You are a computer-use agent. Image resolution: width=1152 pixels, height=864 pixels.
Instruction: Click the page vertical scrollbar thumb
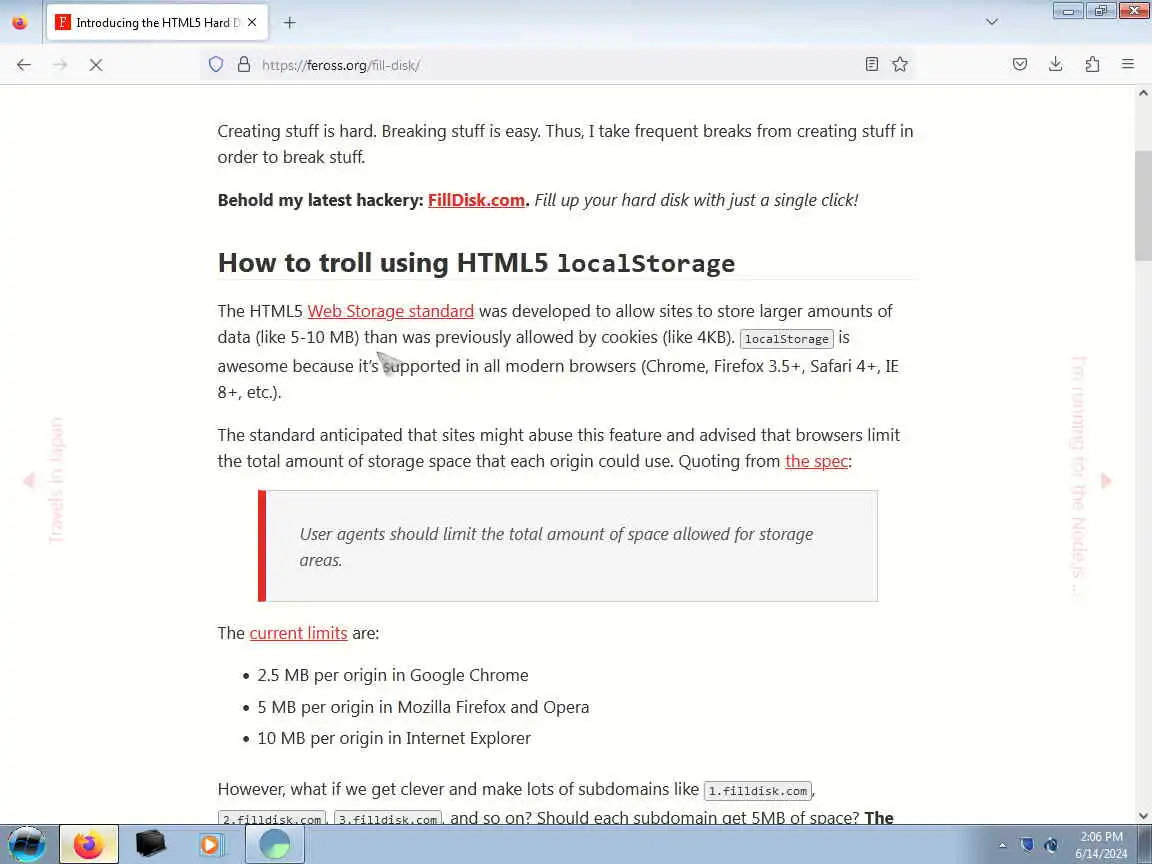[x=1143, y=206]
